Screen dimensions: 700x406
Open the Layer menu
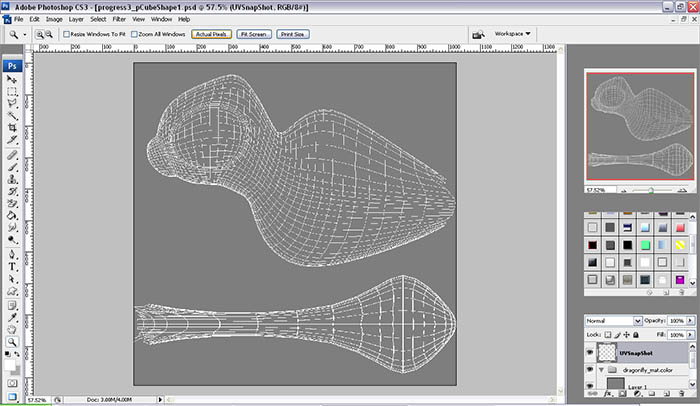tap(76, 19)
